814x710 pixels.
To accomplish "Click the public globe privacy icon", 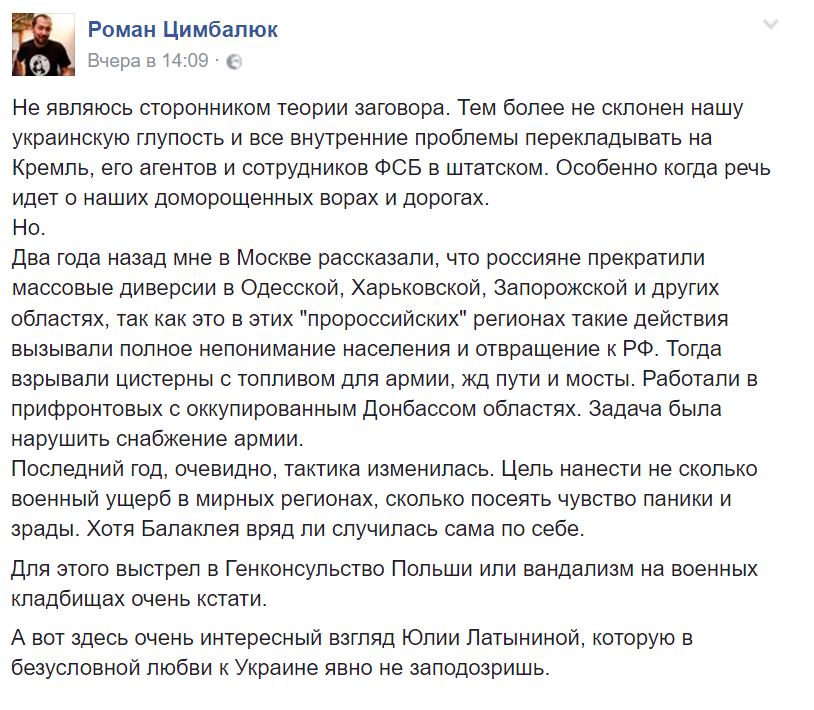I will (234, 62).
